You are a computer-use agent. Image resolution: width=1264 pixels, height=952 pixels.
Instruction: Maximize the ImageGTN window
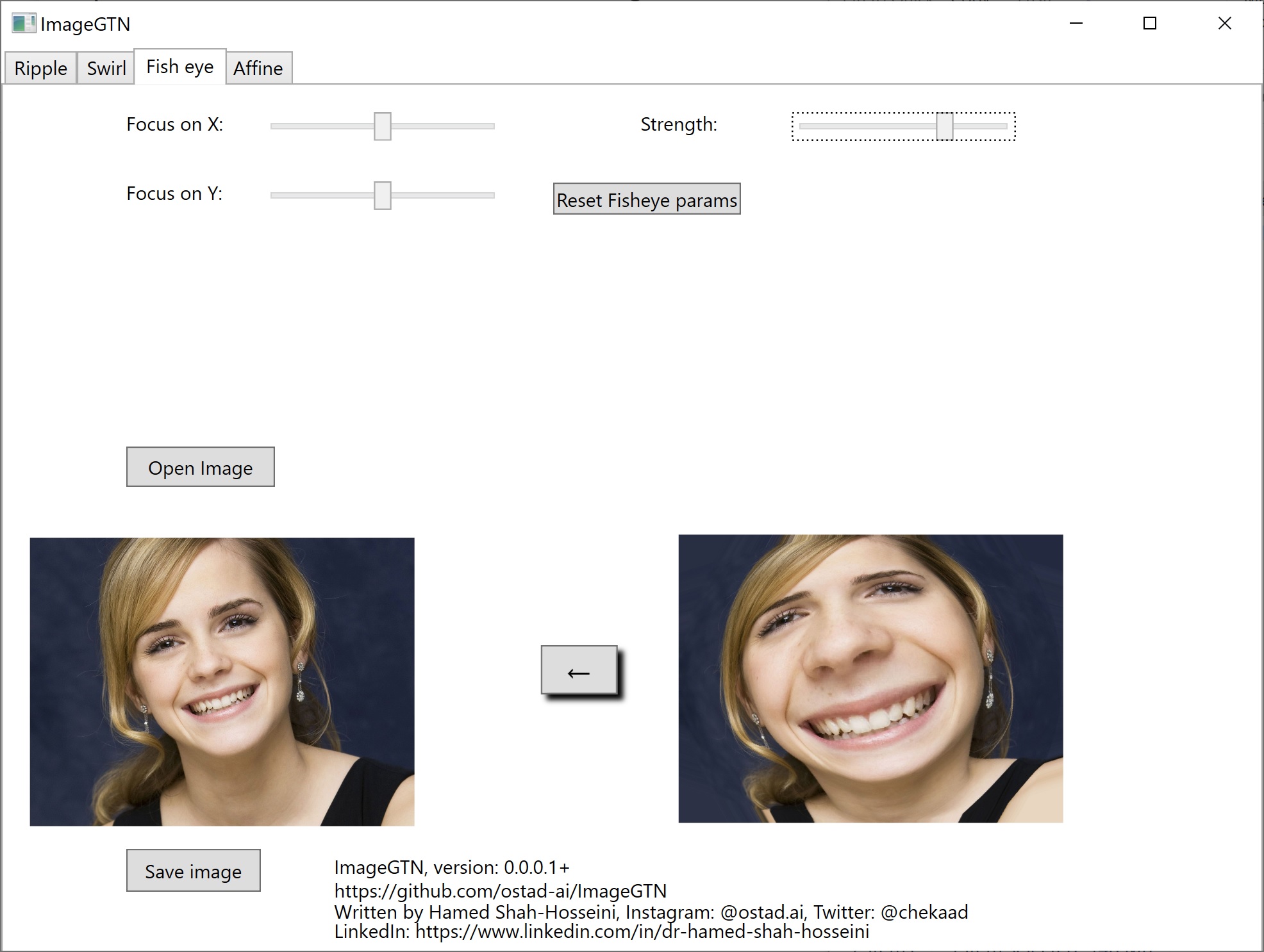click(1150, 24)
